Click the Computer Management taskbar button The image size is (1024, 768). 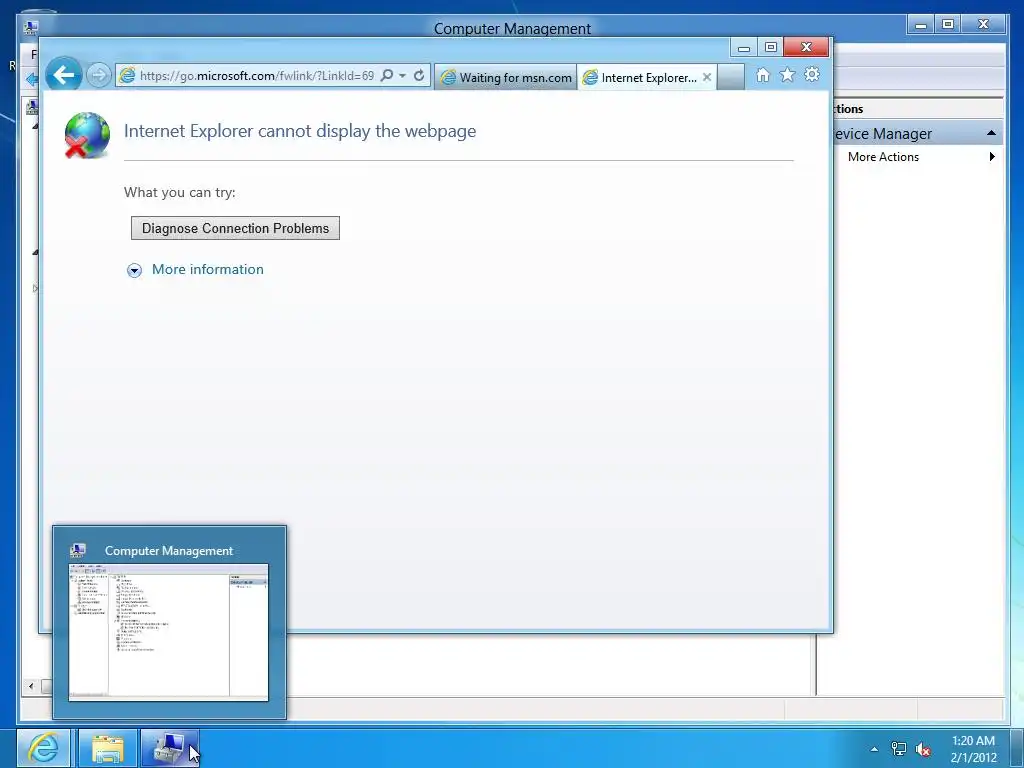tap(170, 748)
